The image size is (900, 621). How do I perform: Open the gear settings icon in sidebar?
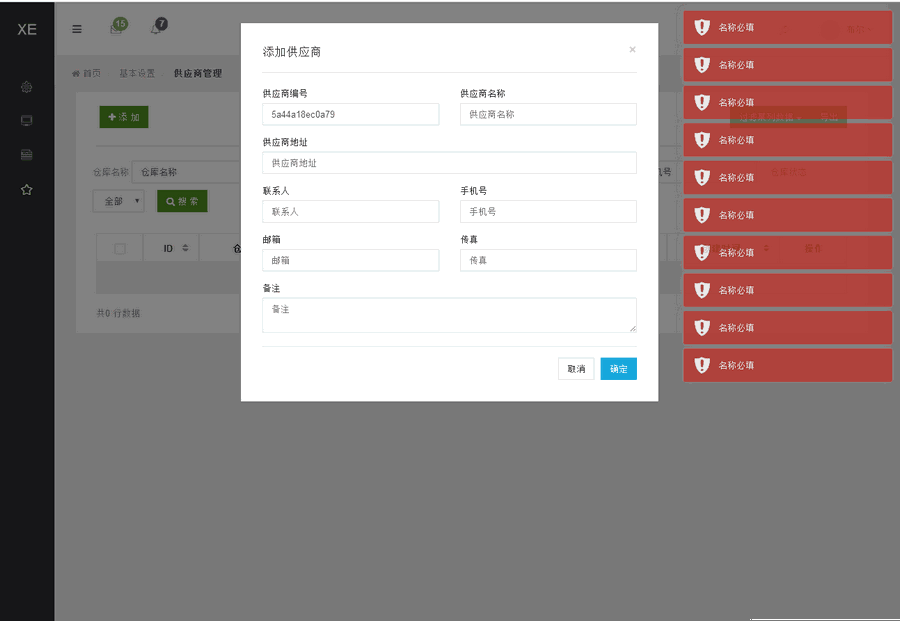pyautogui.click(x=26, y=87)
